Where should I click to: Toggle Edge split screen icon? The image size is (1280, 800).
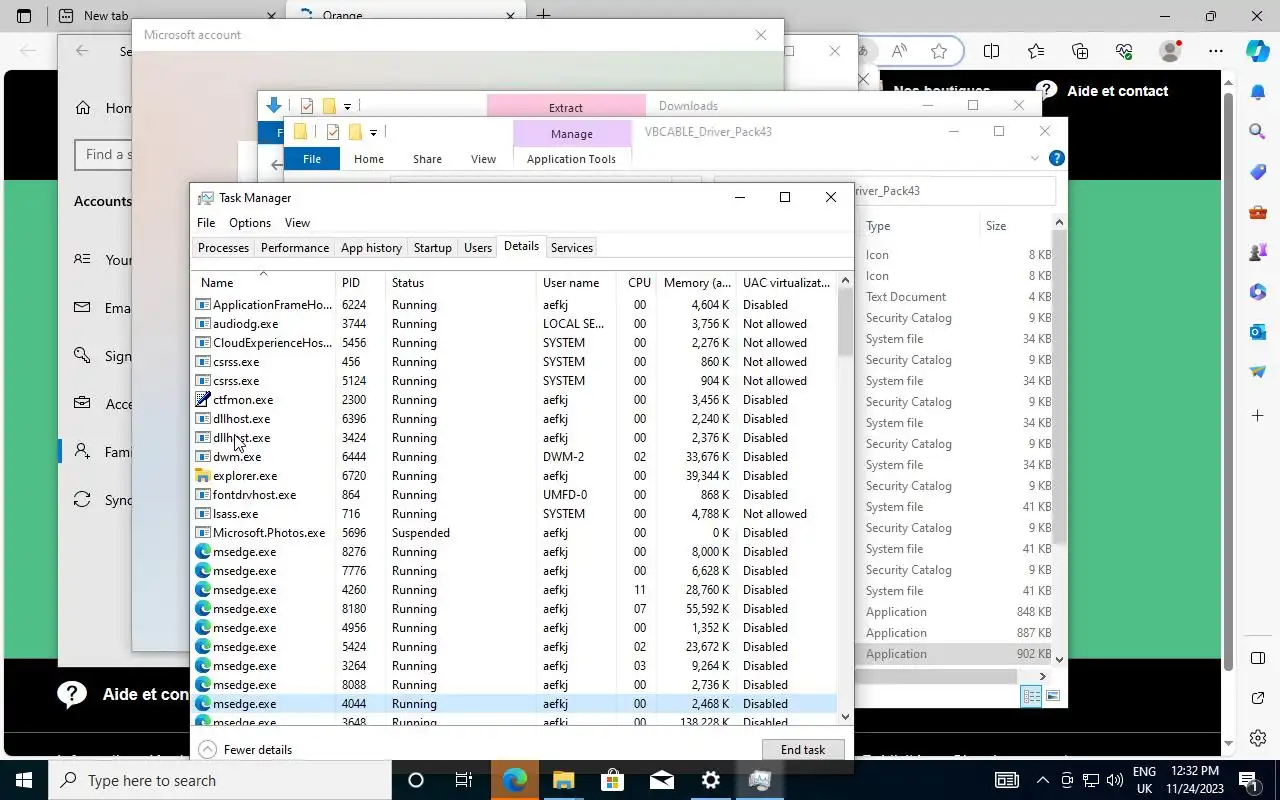pyautogui.click(x=991, y=51)
